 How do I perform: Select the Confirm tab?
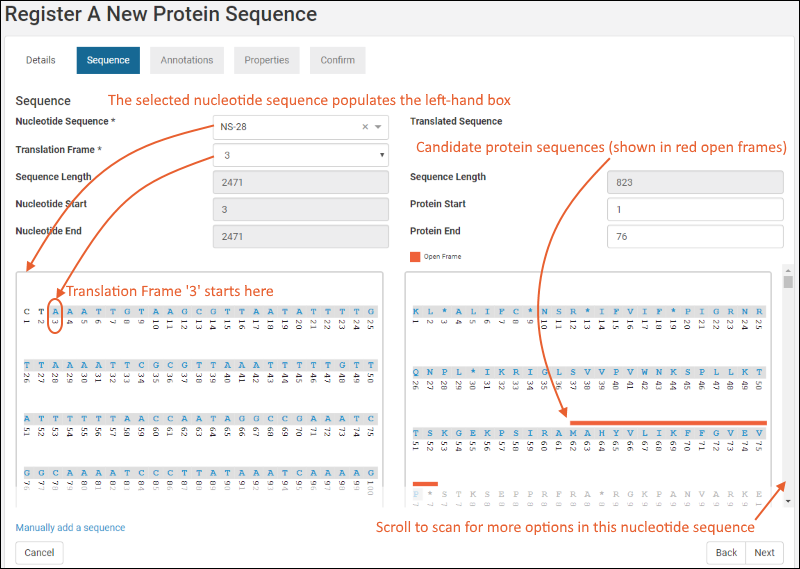click(x=337, y=60)
